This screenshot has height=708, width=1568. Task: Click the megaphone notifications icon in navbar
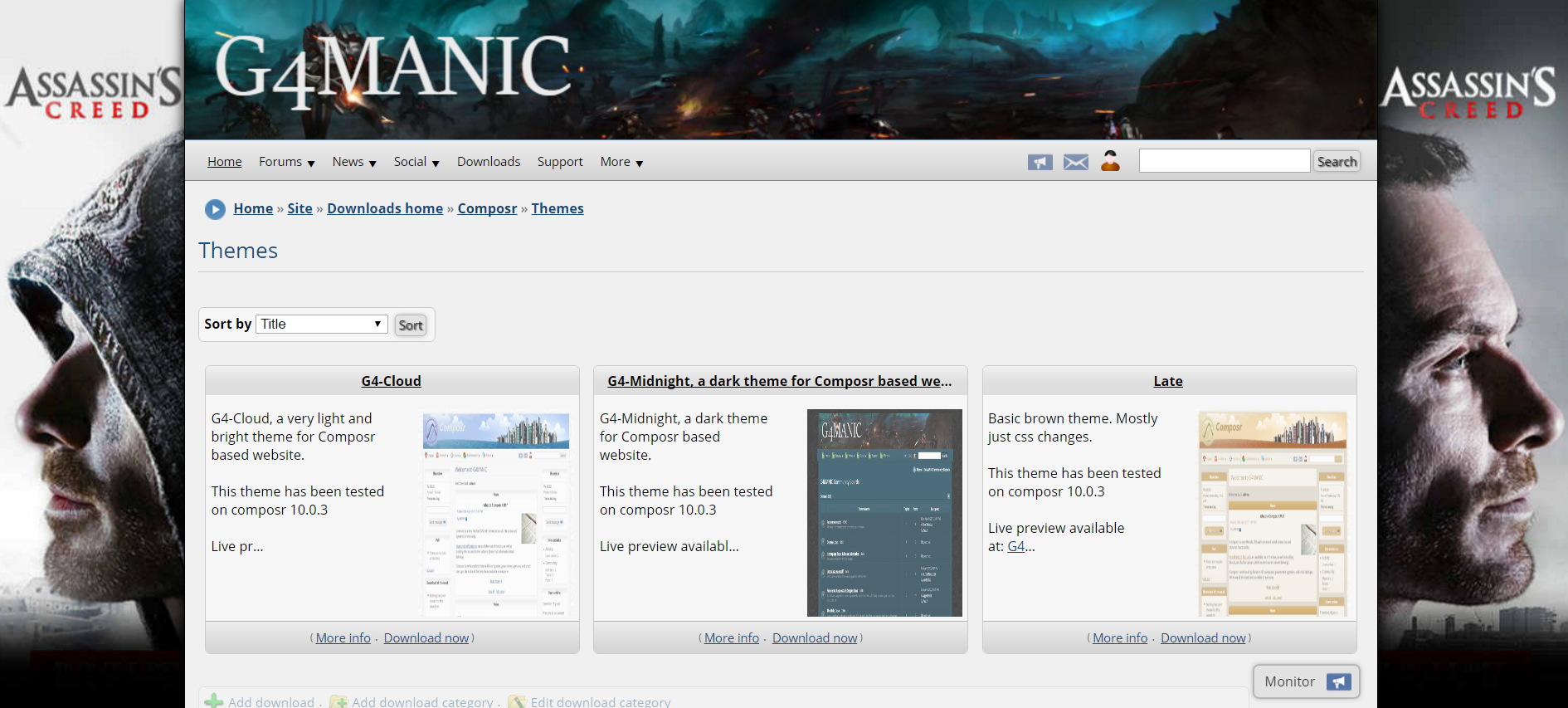[1040, 162]
